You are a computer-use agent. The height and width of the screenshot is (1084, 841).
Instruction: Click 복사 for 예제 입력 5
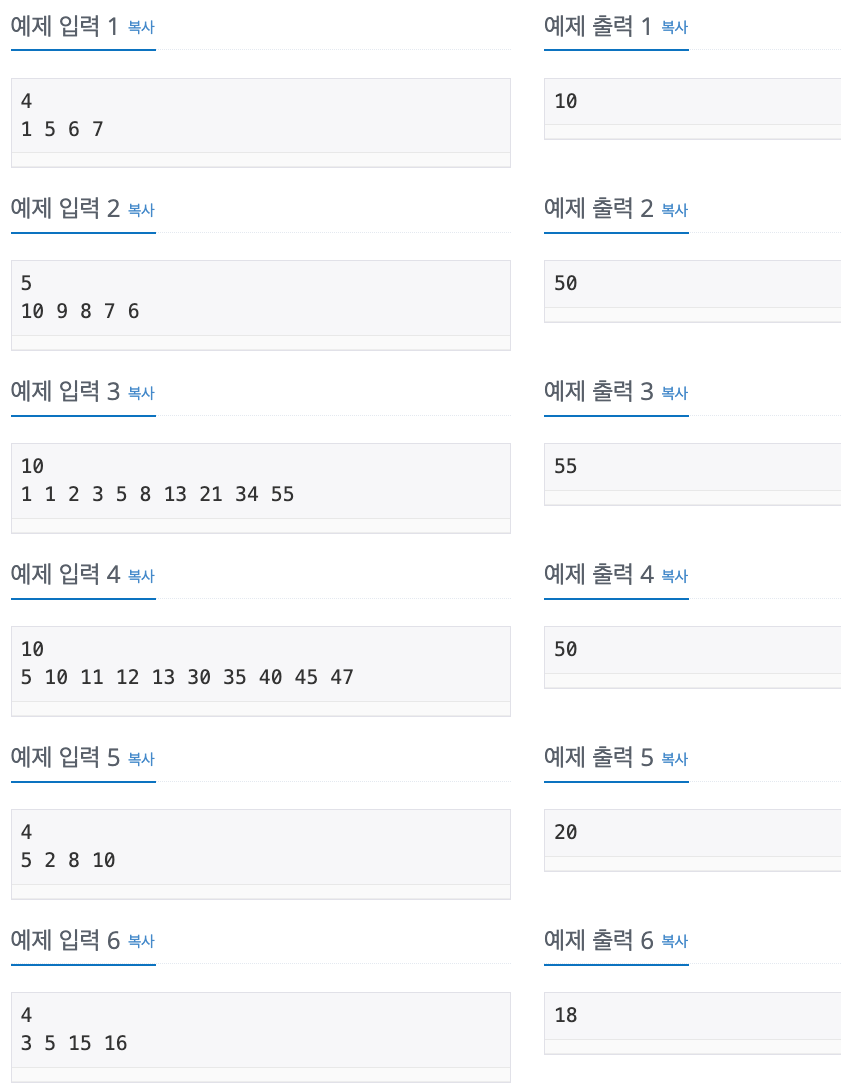[140, 759]
